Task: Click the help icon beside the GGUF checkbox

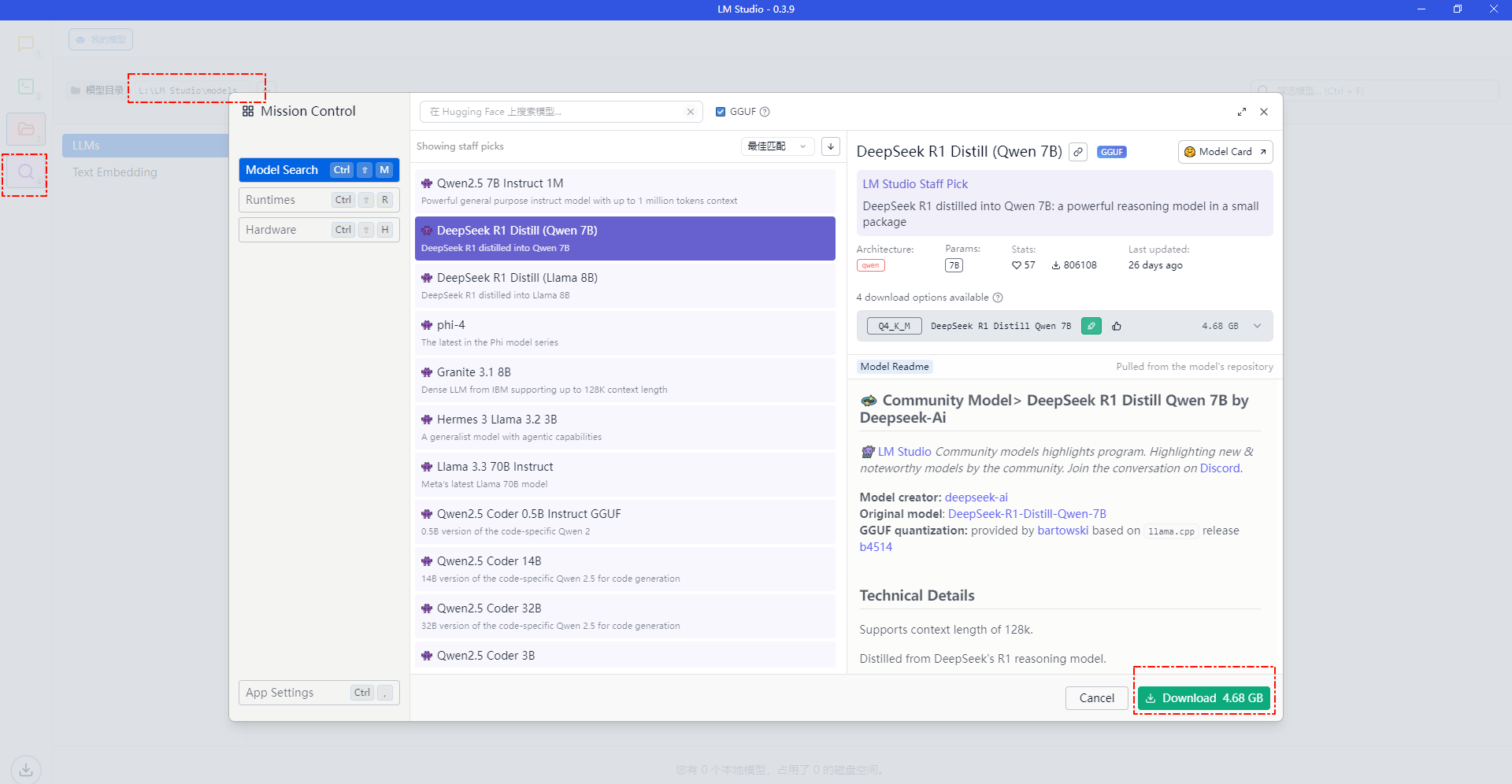Action: tap(765, 112)
